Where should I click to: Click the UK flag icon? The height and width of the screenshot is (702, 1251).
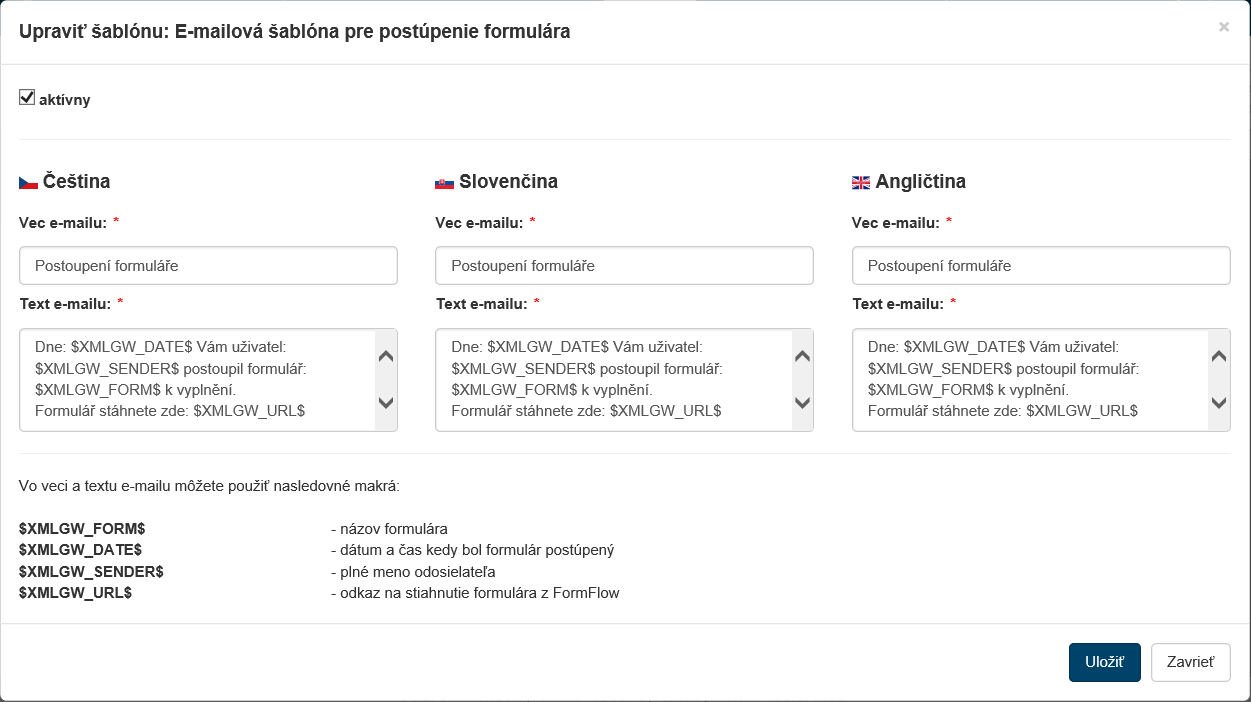[861, 183]
